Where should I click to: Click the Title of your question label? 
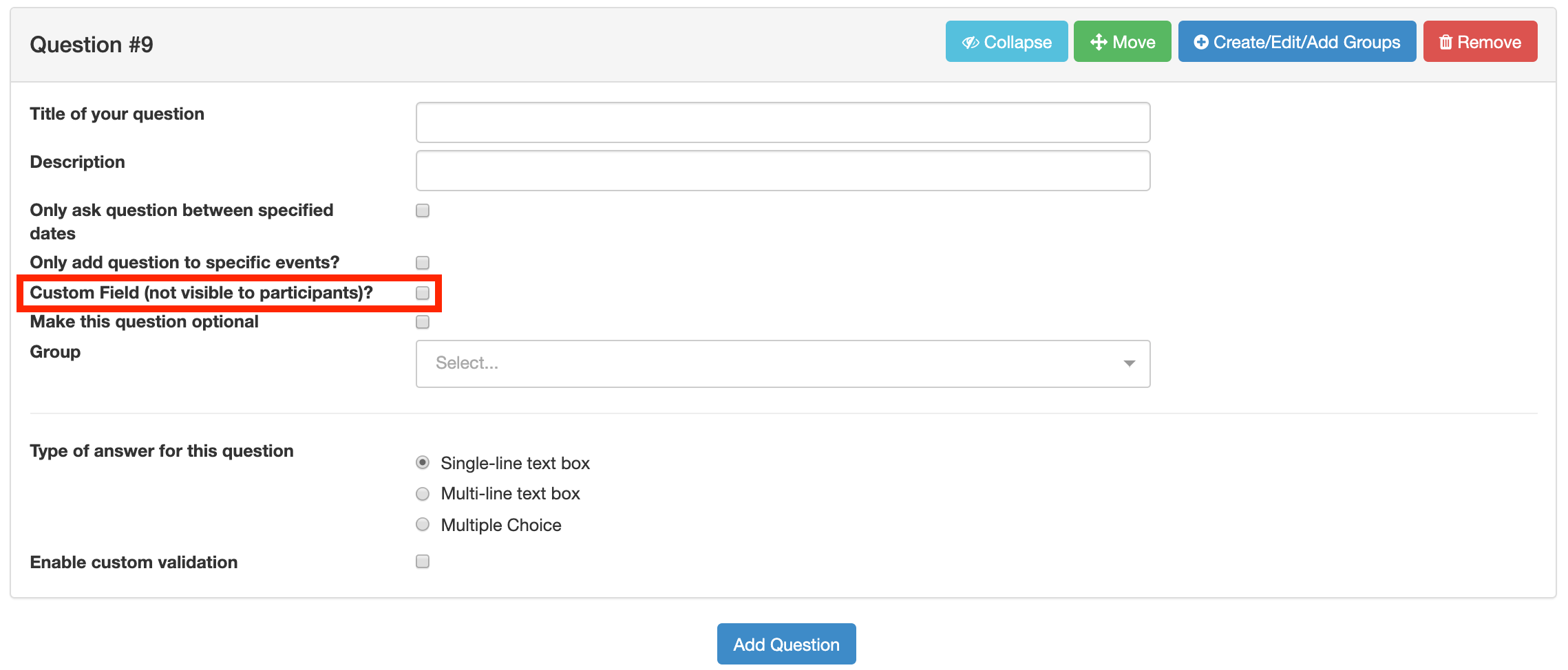point(117,114)
